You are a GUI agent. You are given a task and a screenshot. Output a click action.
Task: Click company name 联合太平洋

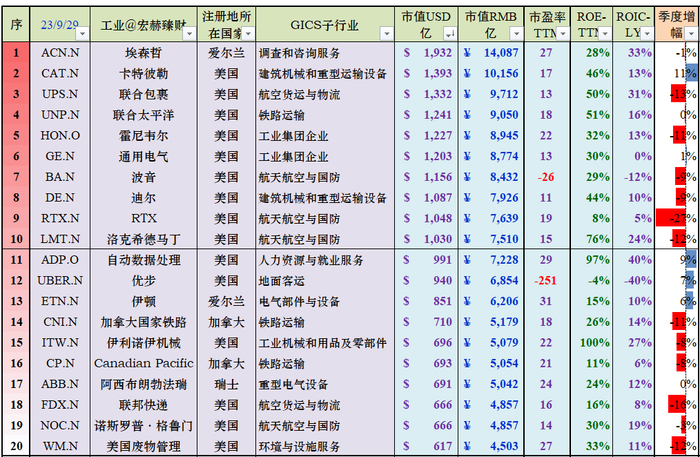pyautogui.click(x=143, y=115)
